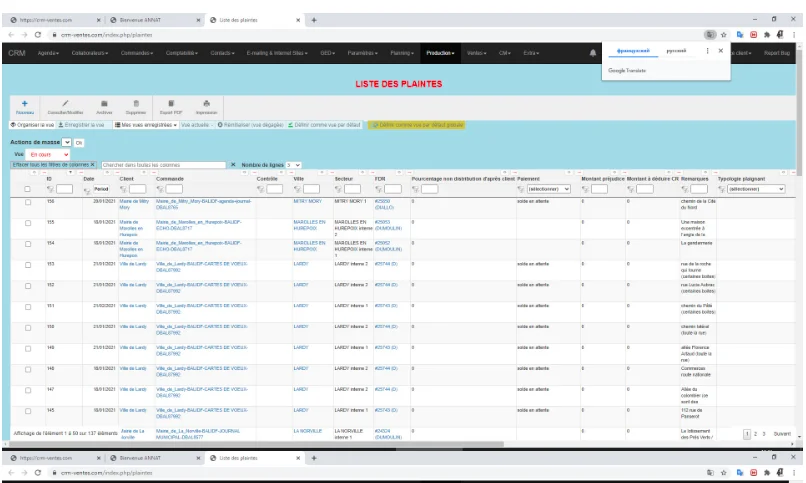The width and height of the screenshot is (806, 483).
Task: Open the Typologie plaignant filter dropdown
Action: point(756,188)
